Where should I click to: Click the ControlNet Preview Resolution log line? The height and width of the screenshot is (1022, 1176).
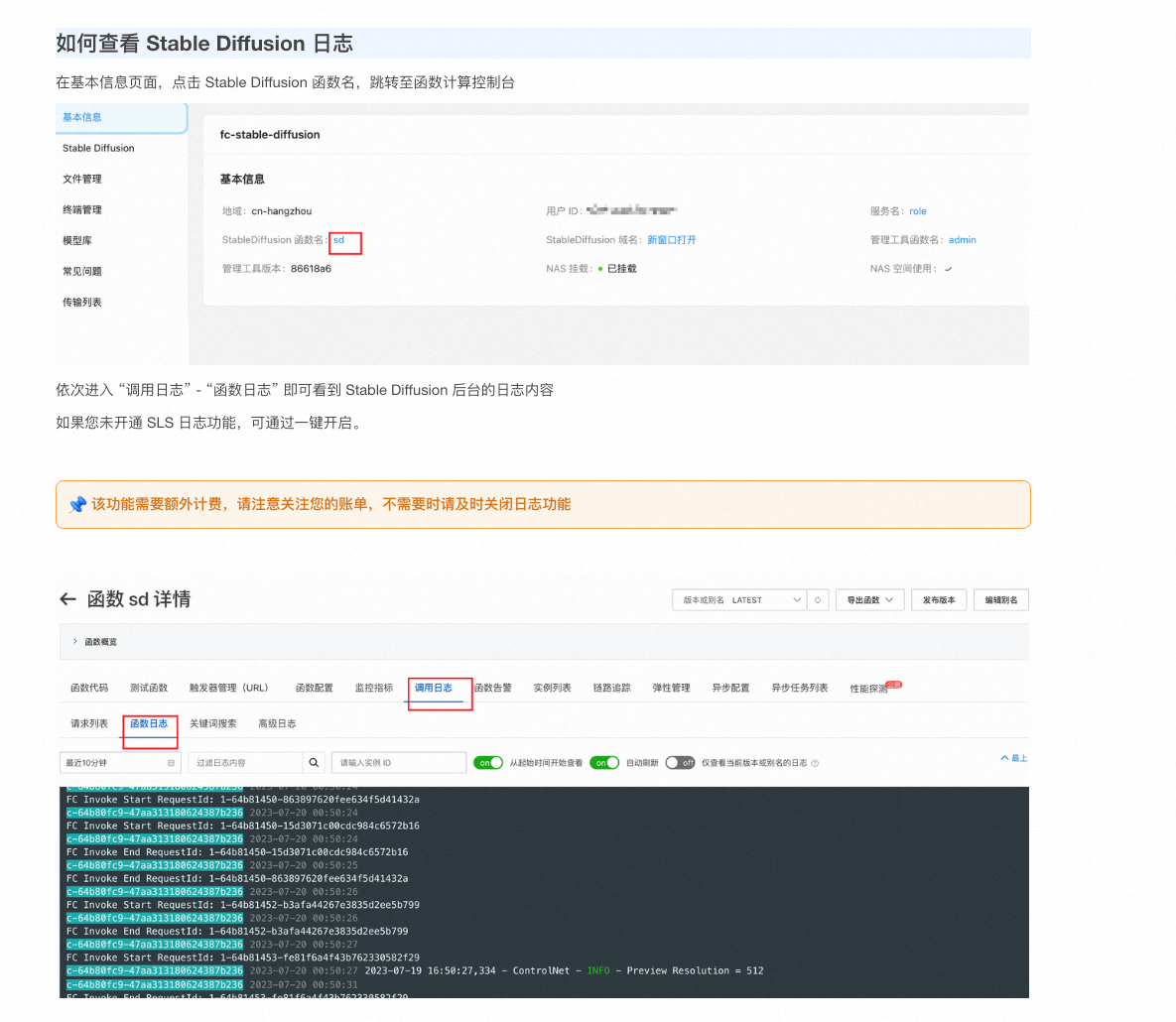click(x=564, y=971)
